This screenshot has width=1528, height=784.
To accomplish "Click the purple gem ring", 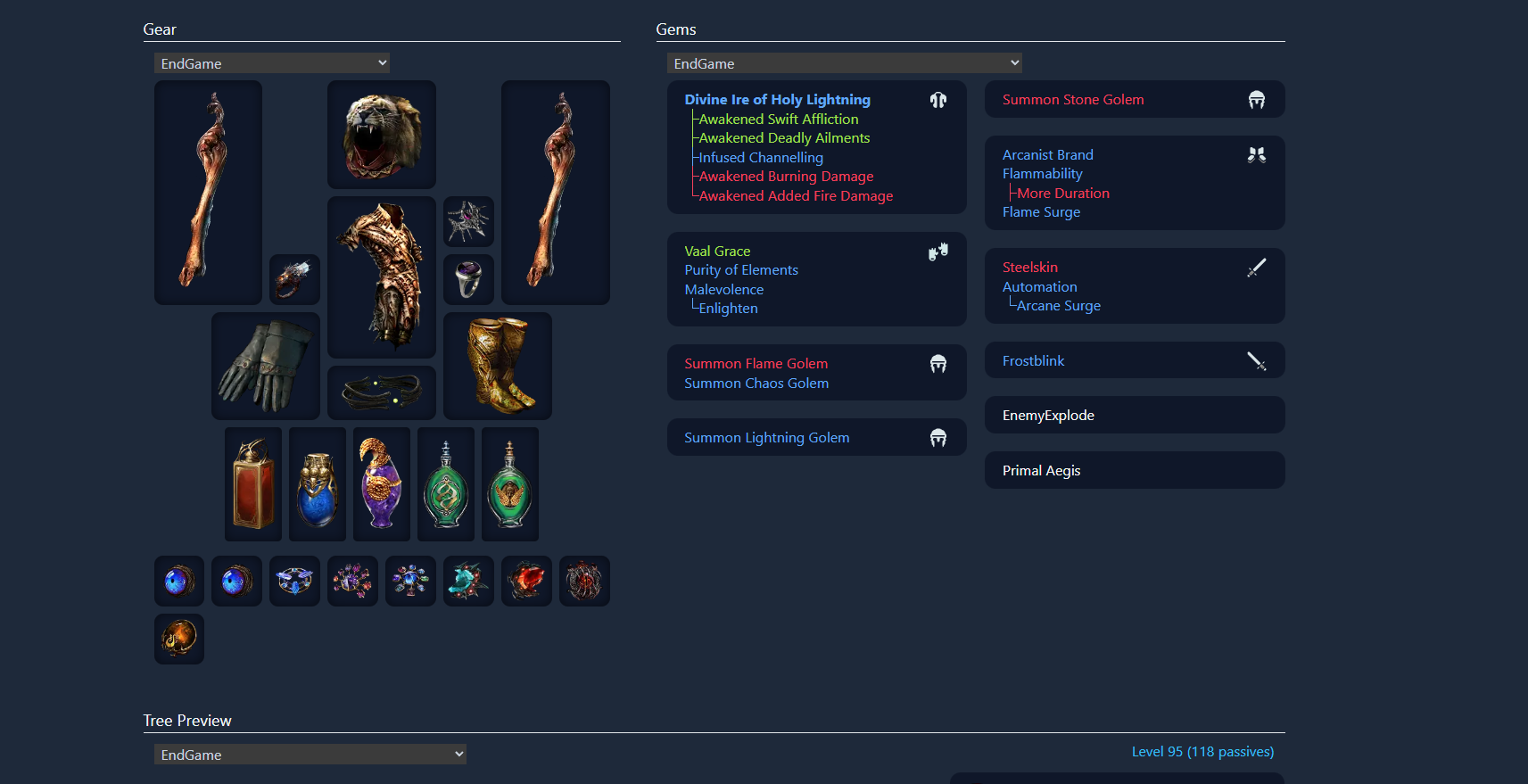I will click(x=468, y=279).
